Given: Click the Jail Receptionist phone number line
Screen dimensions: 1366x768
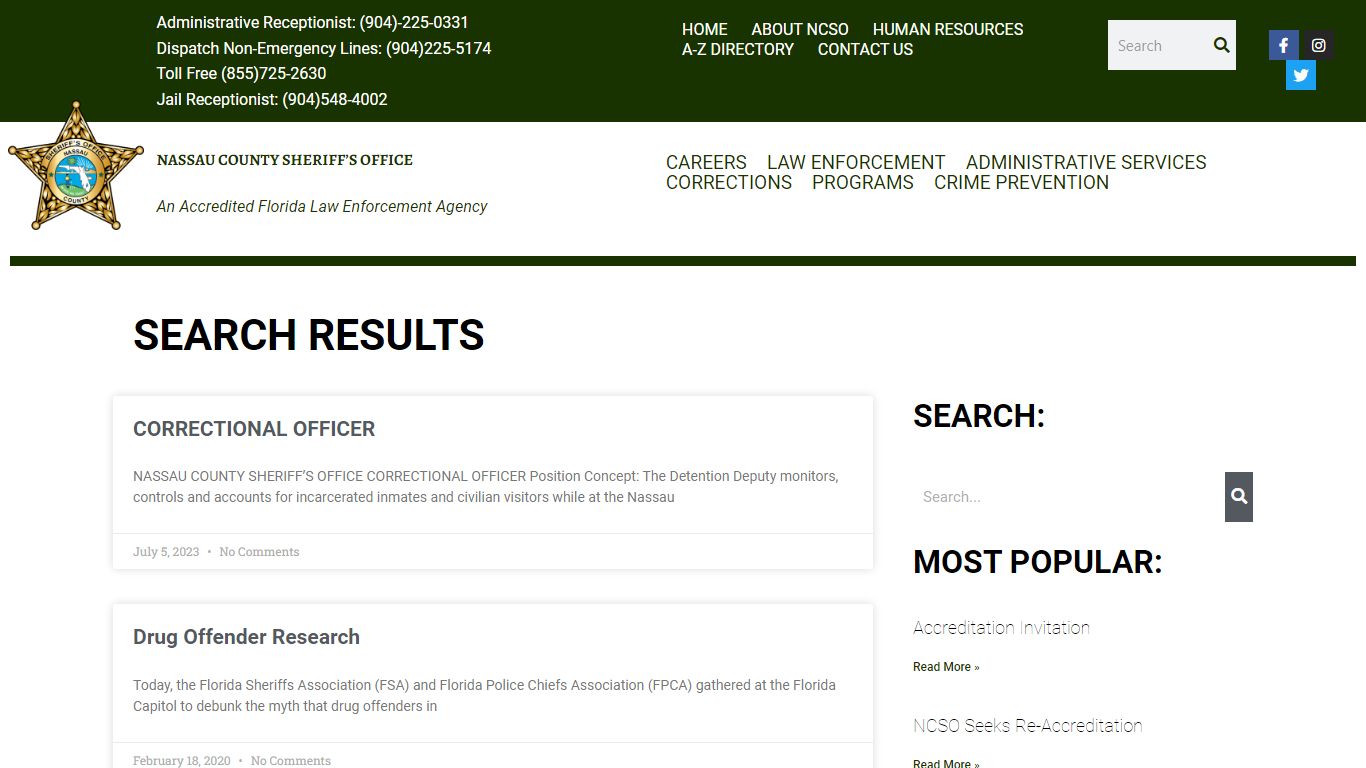Looking at the screenshot, I should (272, 99).
